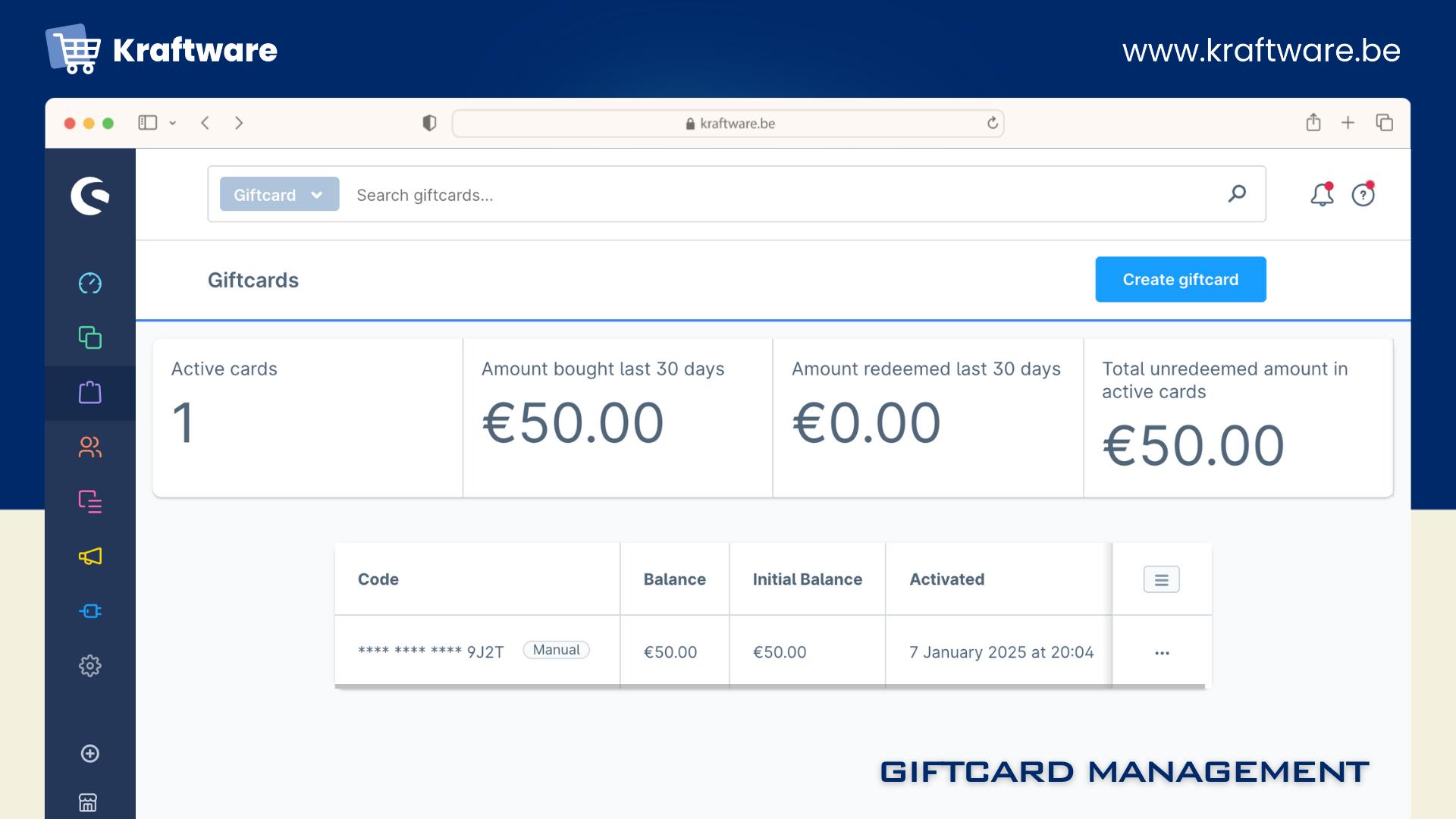Open the grid column settings list button
This screenshot has height=819, width=1456.
[x=1161, y=579]
